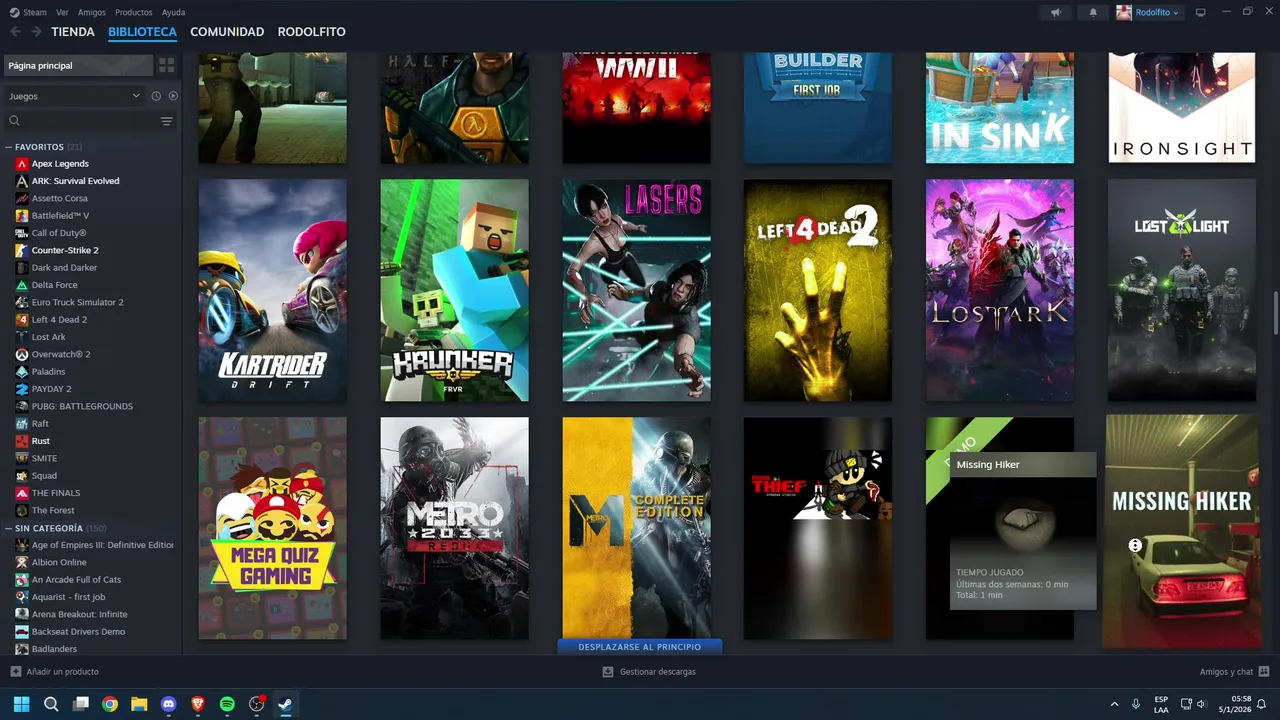Click the taskbar microphone icon
Viewport: 1280px width, 720px height.
point(1135,704)
